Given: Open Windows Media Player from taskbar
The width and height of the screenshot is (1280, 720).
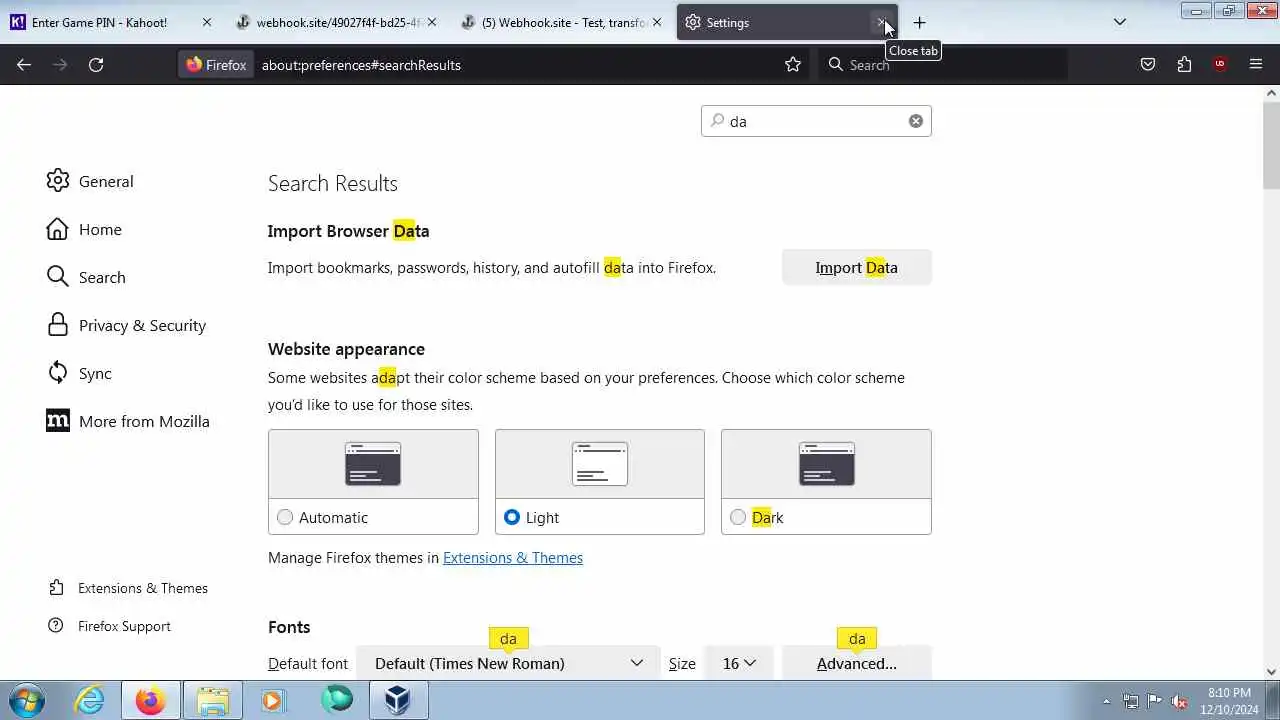Looking at the screenshot, I should tap(273, 700).
